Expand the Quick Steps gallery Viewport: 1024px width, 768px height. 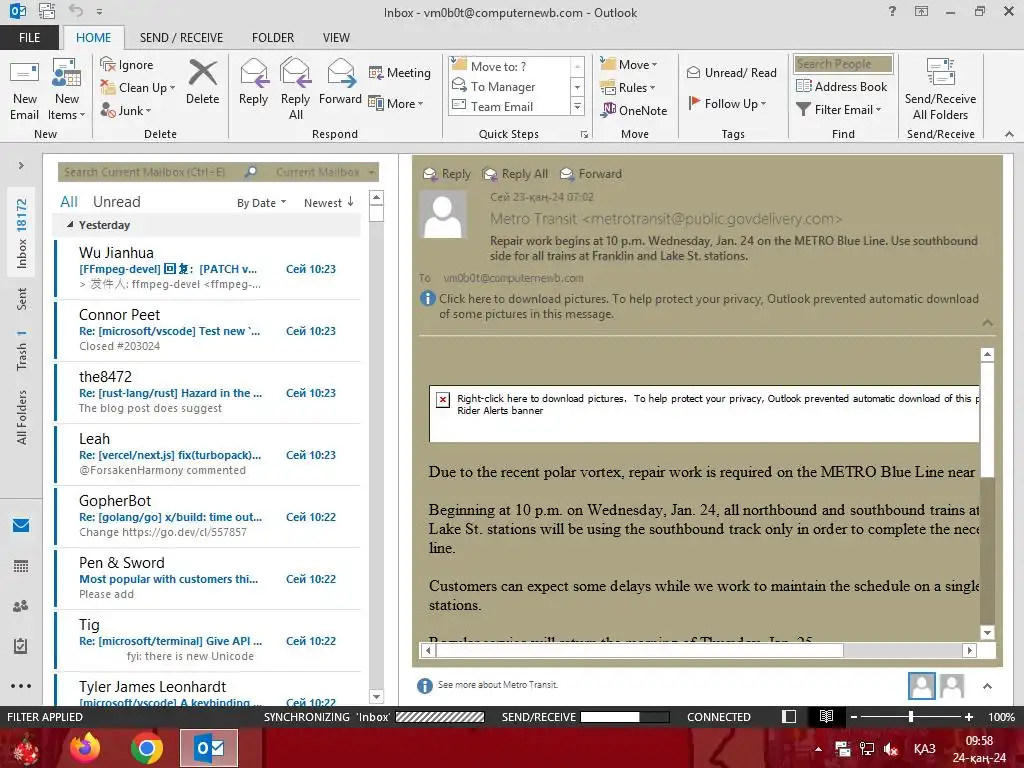pos(577,106)
